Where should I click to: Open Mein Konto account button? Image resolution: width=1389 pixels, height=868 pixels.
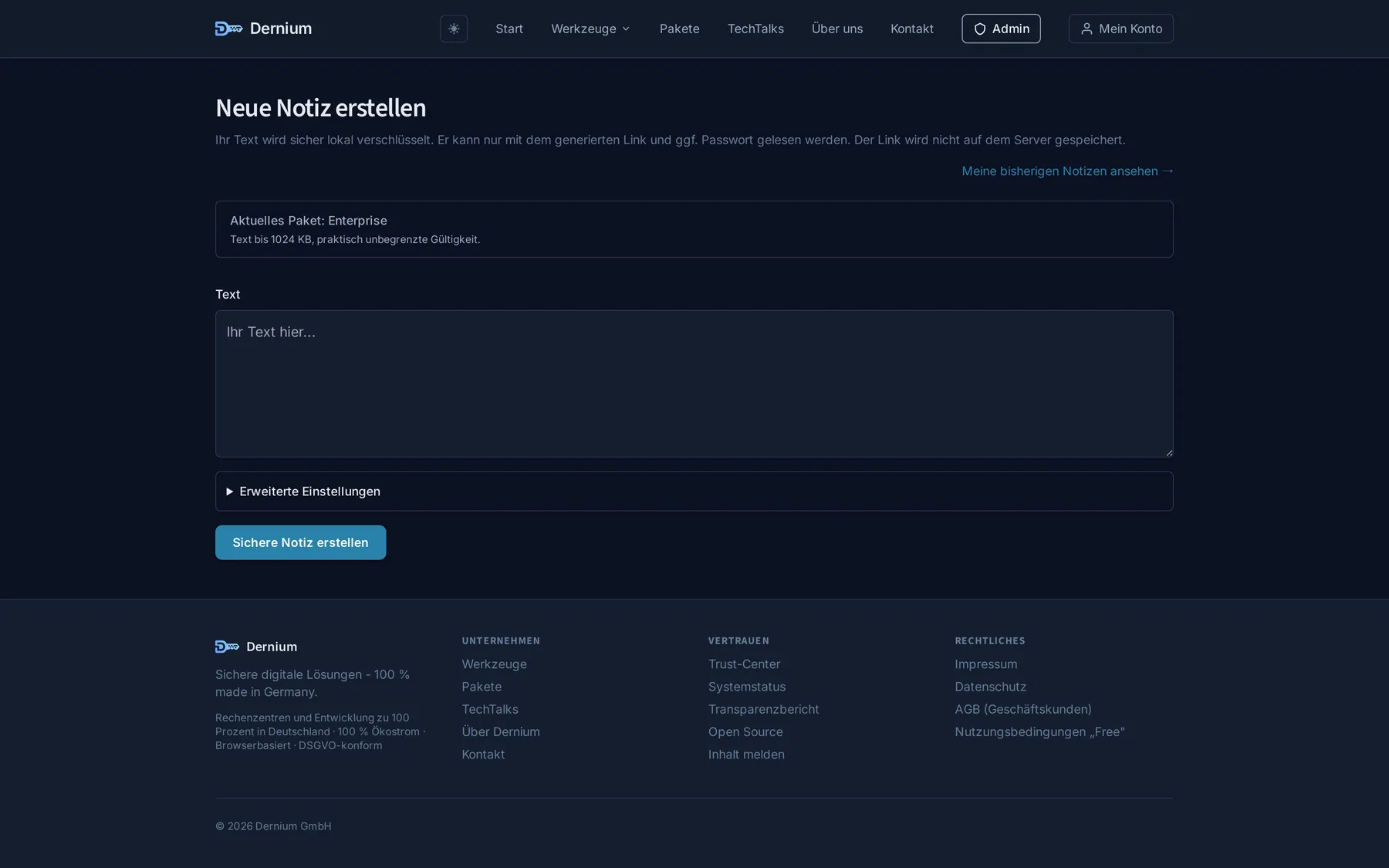pos(1120,29)
